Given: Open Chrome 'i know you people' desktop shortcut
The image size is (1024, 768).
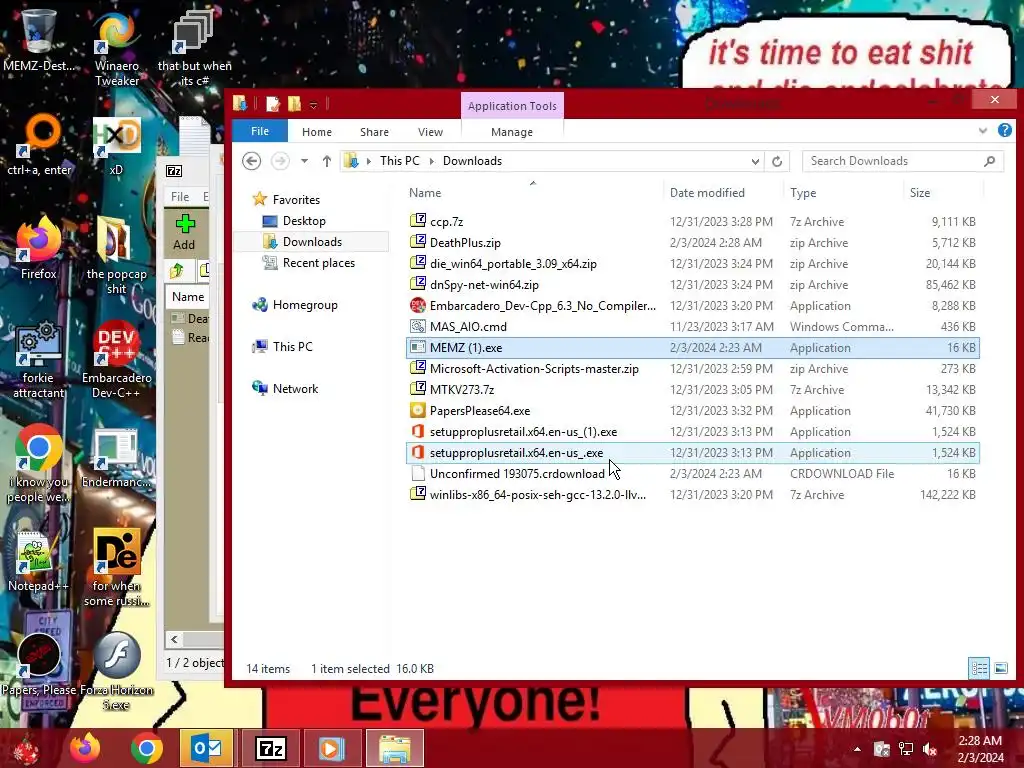Looking at the screenshot, I should (39, 464).
